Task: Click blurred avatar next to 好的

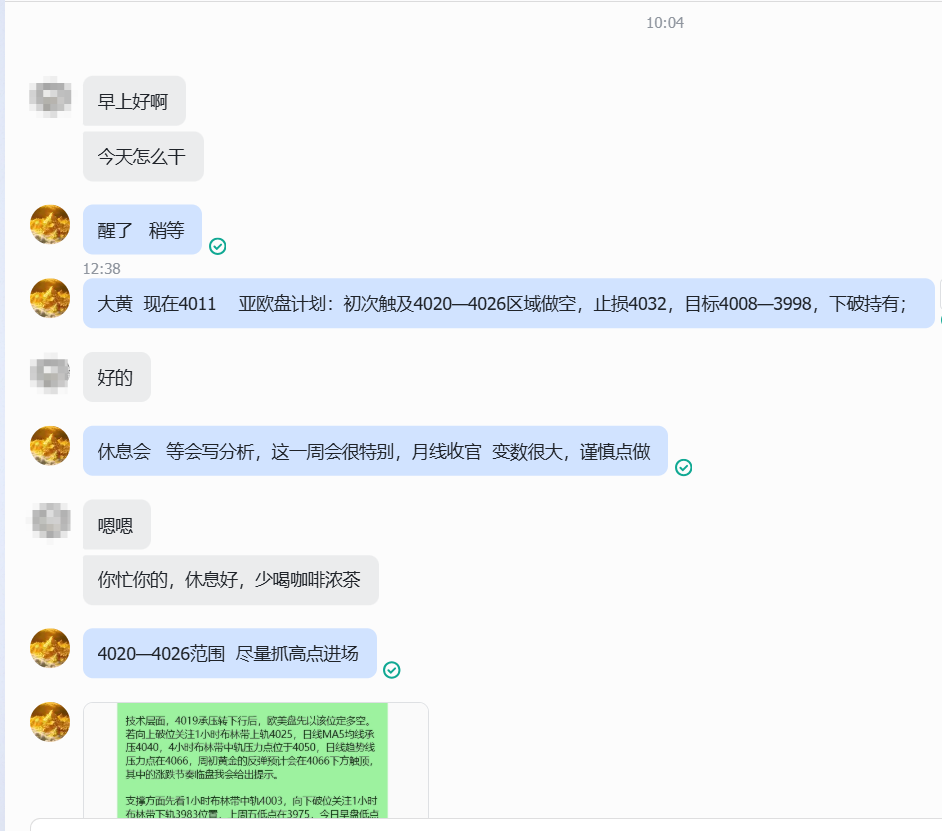Action: [x=50, y=374]
